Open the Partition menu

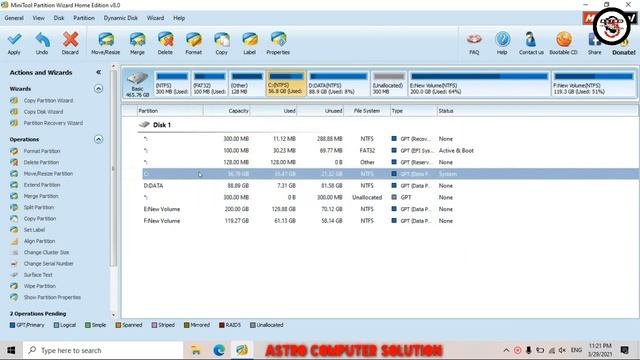tap(84, 18)
